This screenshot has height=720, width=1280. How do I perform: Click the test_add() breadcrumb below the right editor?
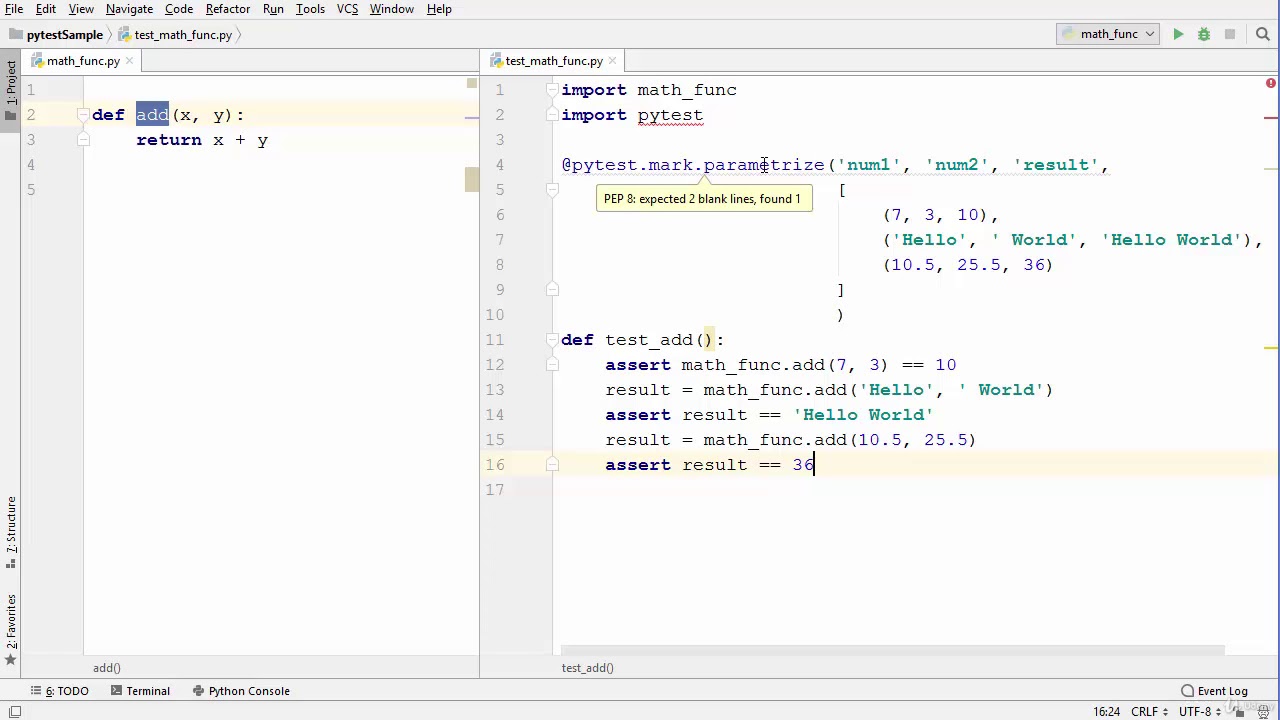588,668
